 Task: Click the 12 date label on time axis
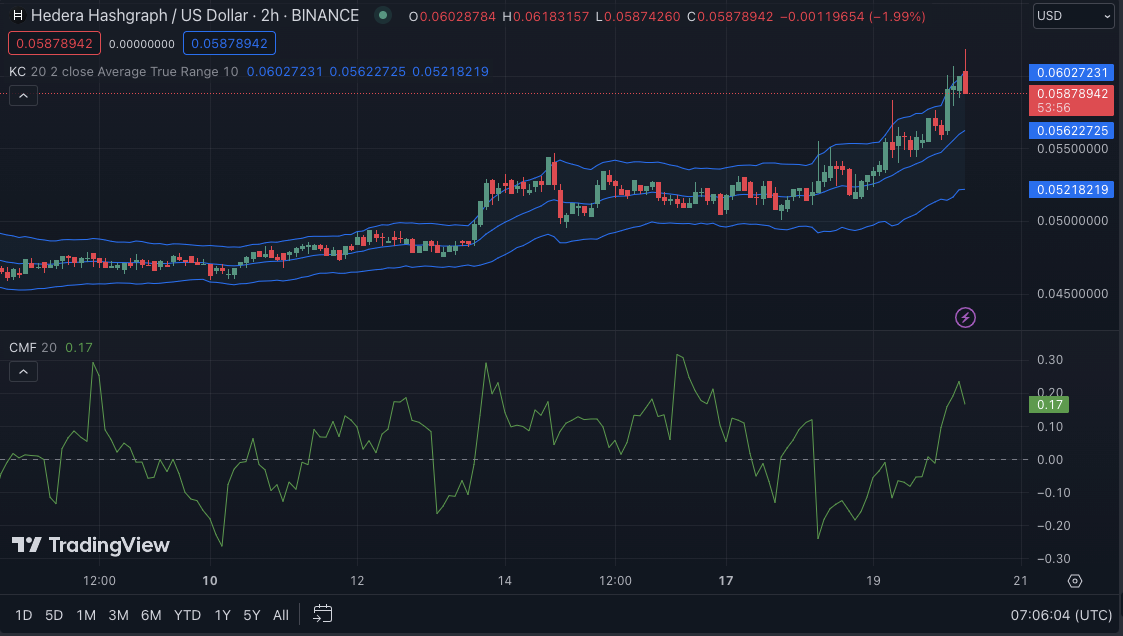click(357, 581)
